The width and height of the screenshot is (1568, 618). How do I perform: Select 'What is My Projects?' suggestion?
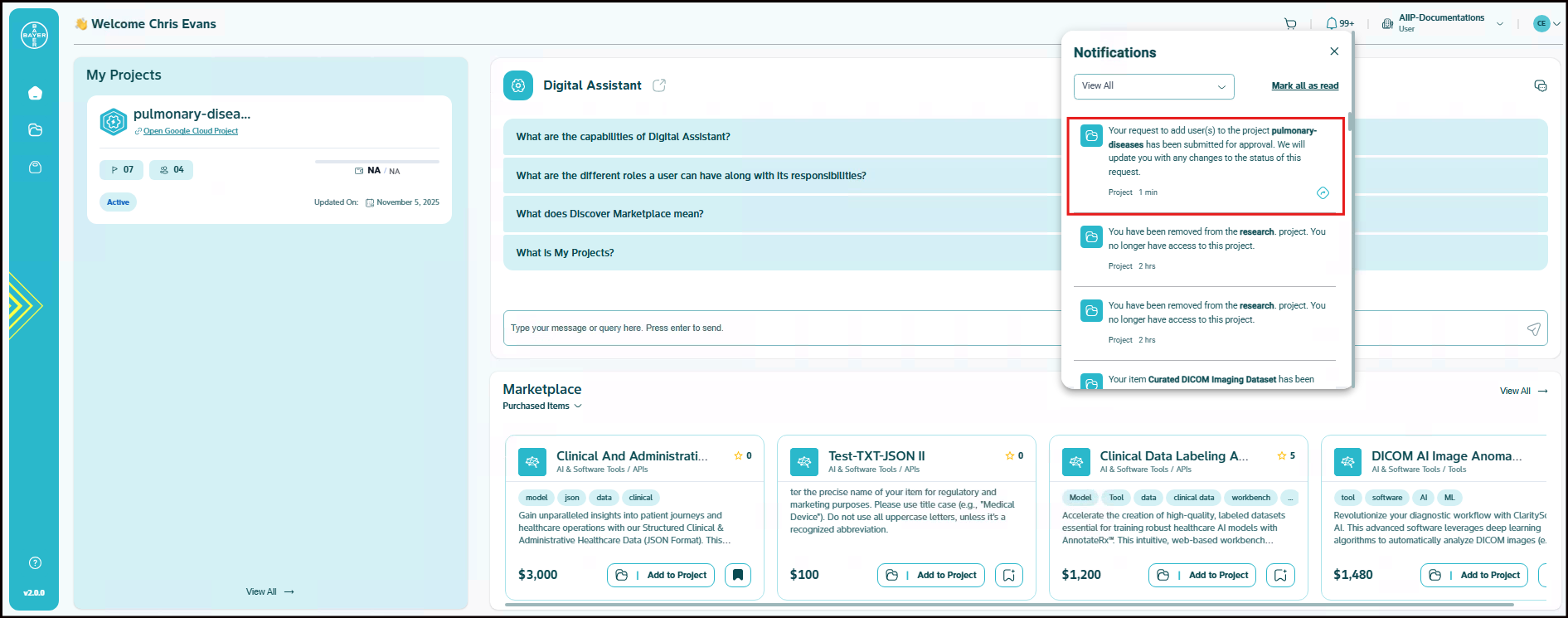[x=565, y=253]
